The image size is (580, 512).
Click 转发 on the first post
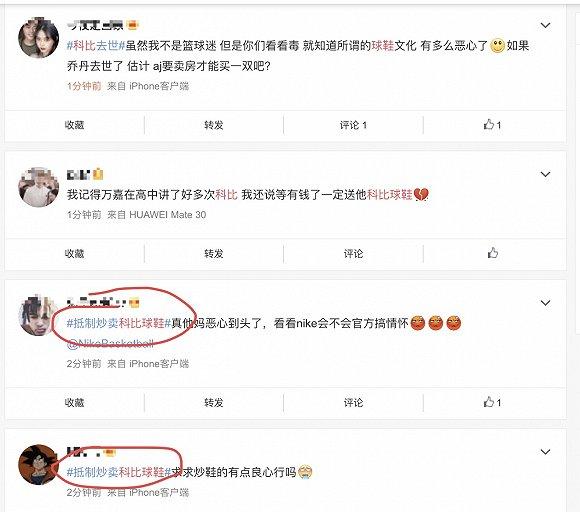pos(214,125)
